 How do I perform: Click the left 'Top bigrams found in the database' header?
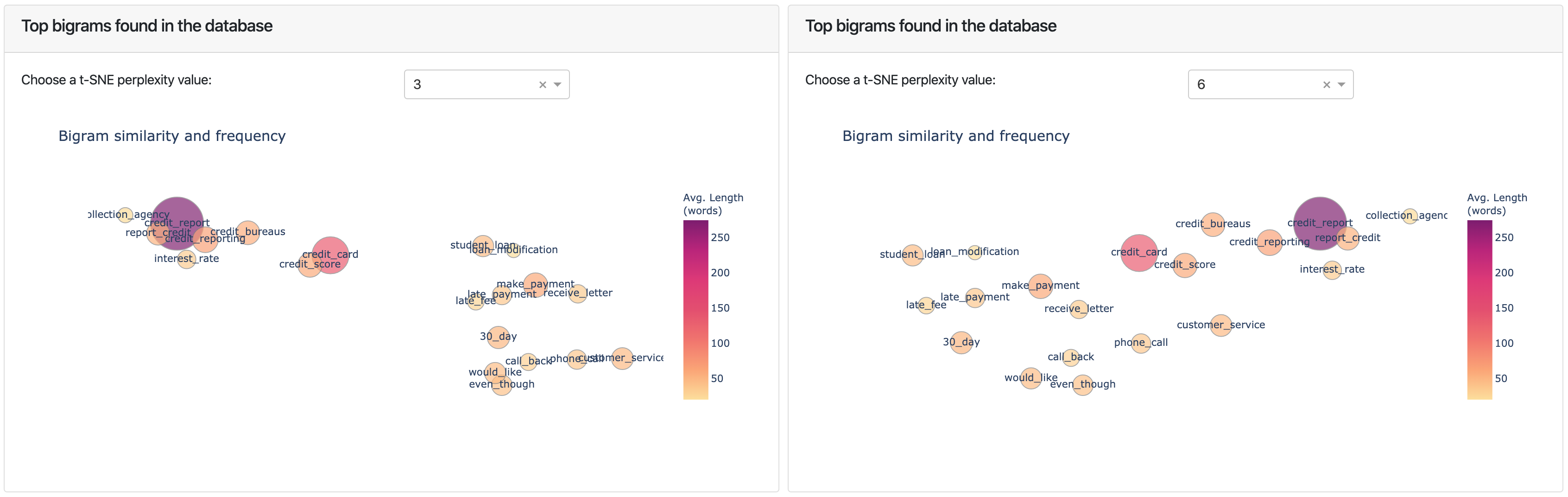click(147, 26)
